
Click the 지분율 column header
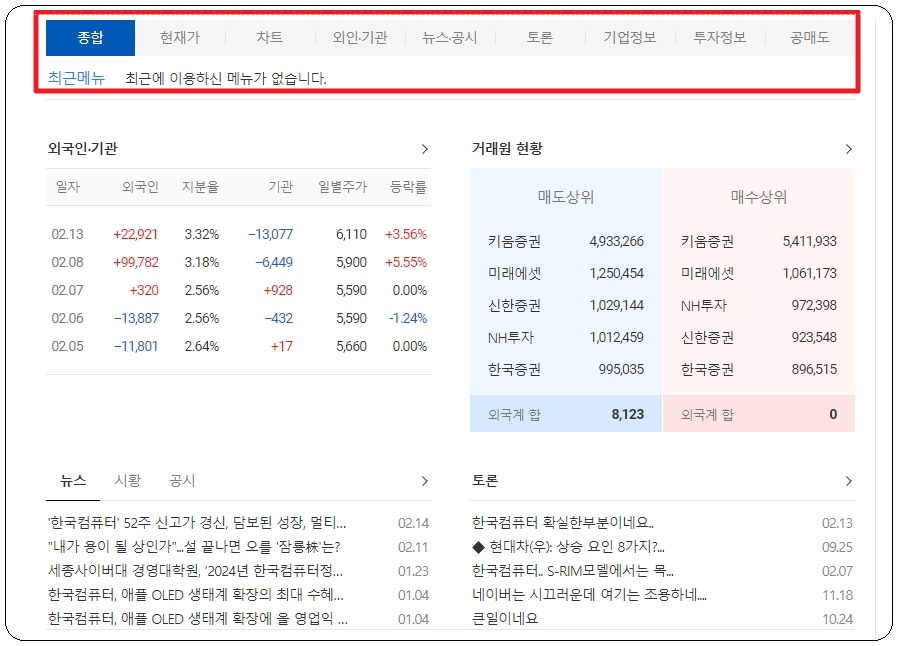[200, 187]
